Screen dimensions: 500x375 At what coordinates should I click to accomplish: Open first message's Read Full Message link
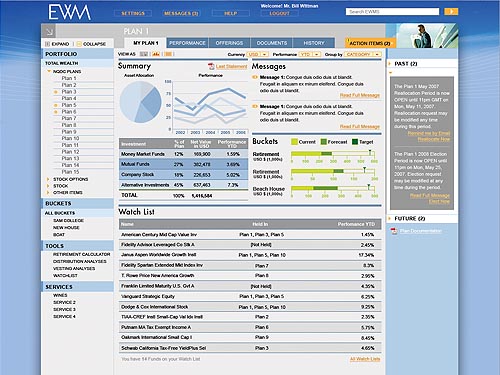click(360, 95)
